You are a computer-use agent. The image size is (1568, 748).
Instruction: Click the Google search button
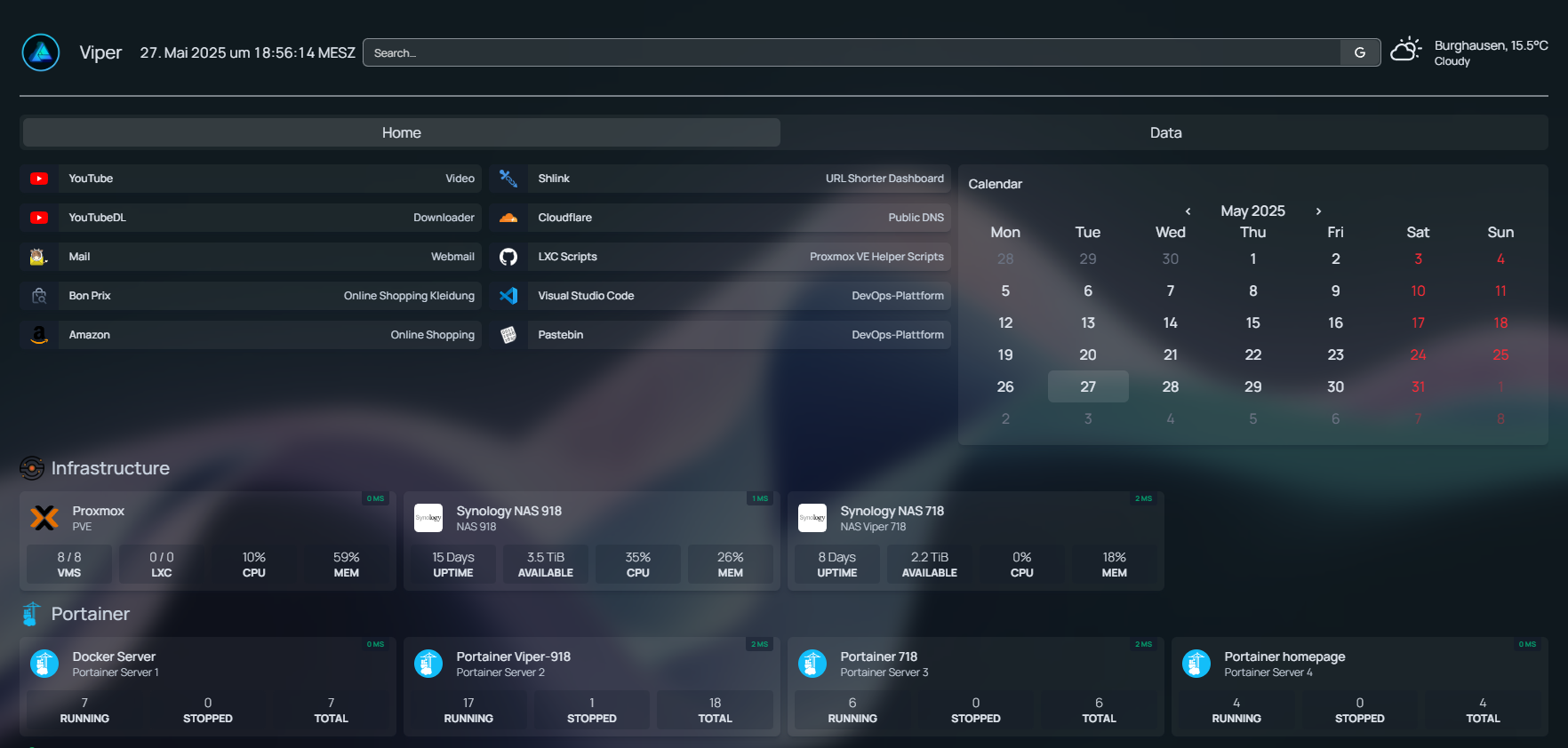tap(1359, 52)
